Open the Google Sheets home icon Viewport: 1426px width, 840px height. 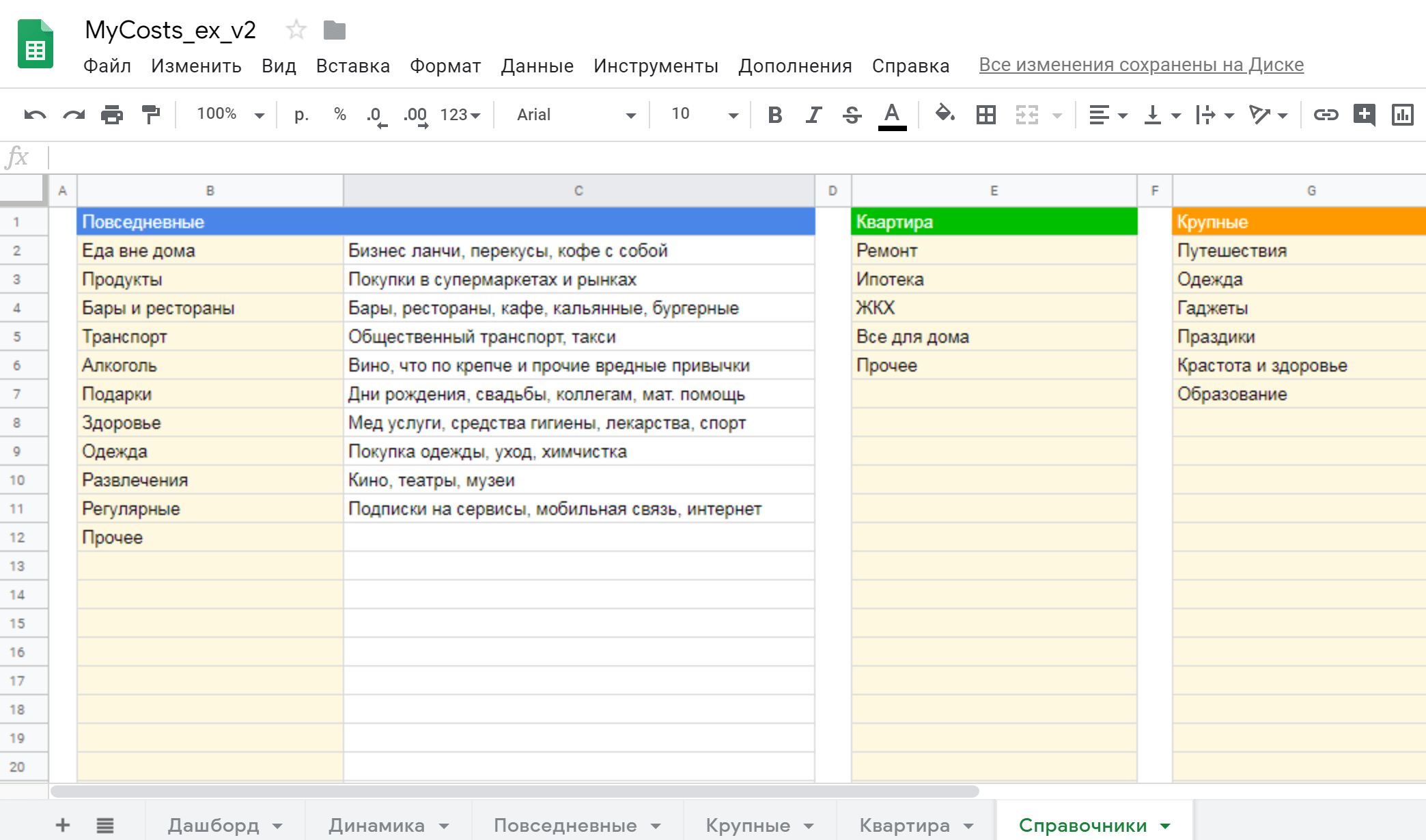[36, 44]
